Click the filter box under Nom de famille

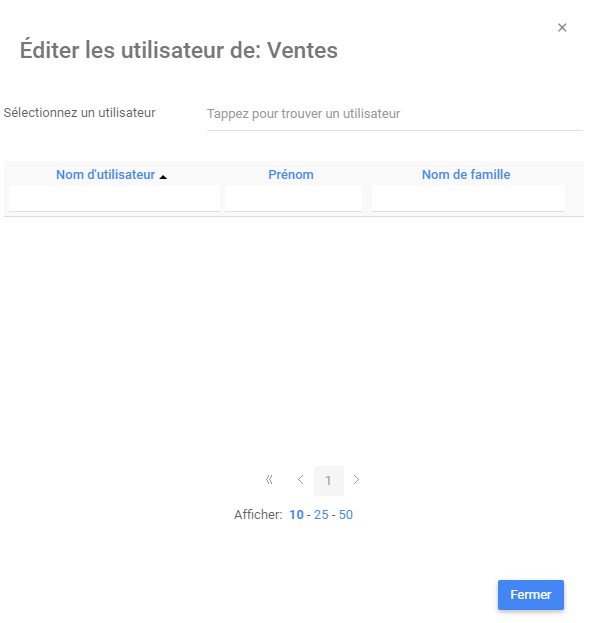point(468,198)
